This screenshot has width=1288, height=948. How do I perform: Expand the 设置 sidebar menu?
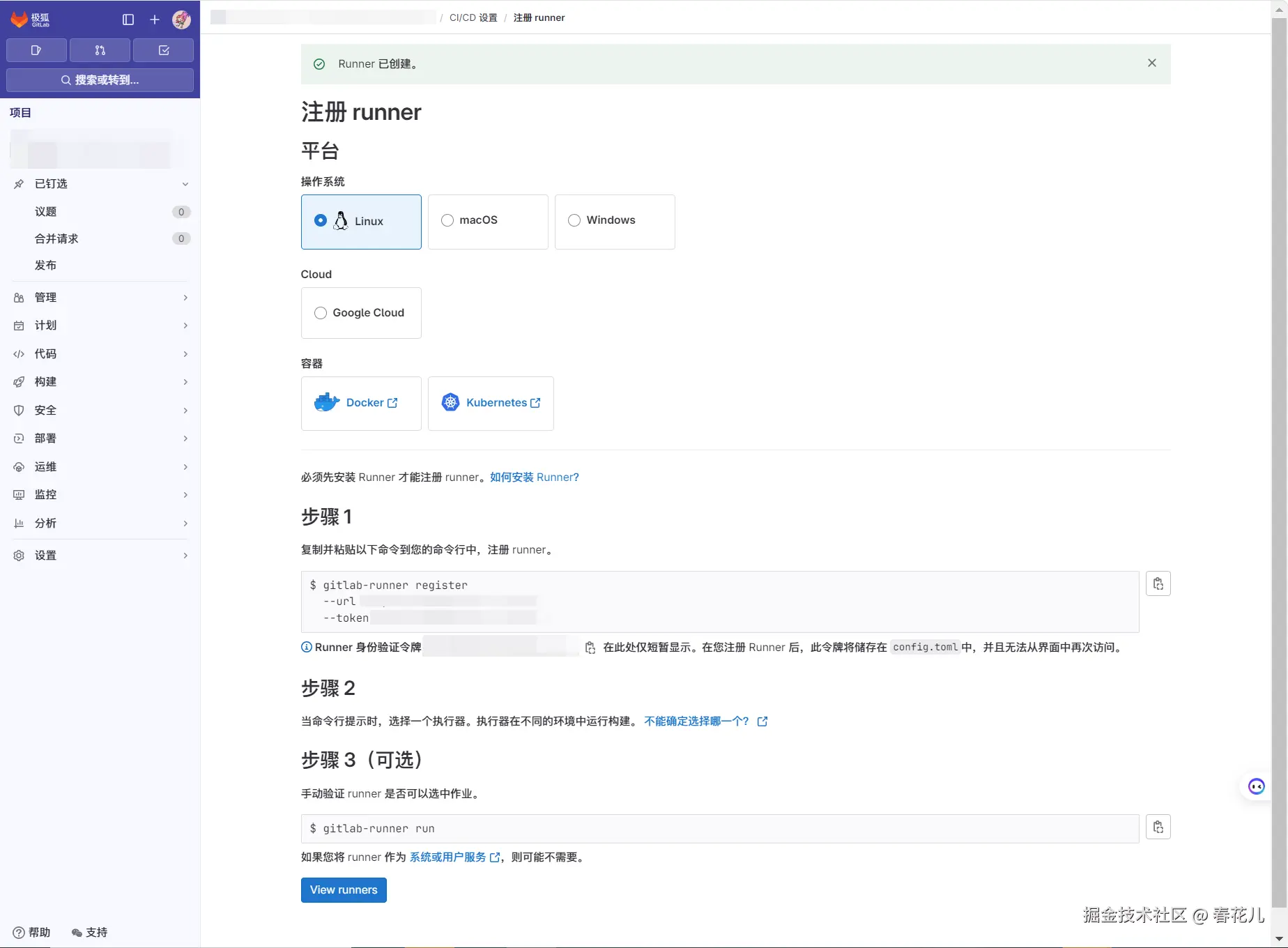[x=100, y=556]
